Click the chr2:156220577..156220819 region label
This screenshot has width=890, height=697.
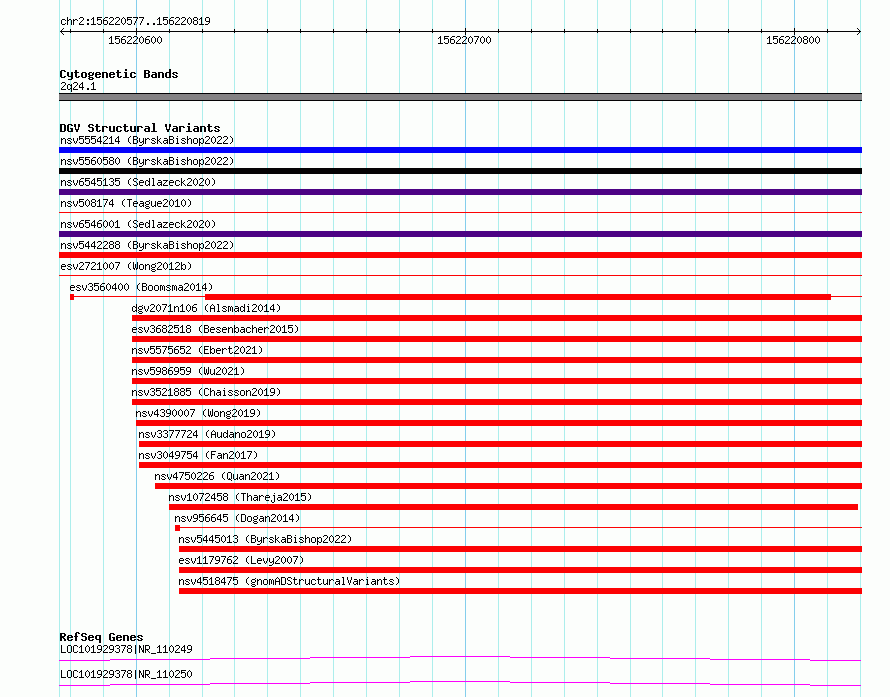click(x=135, y=21)
